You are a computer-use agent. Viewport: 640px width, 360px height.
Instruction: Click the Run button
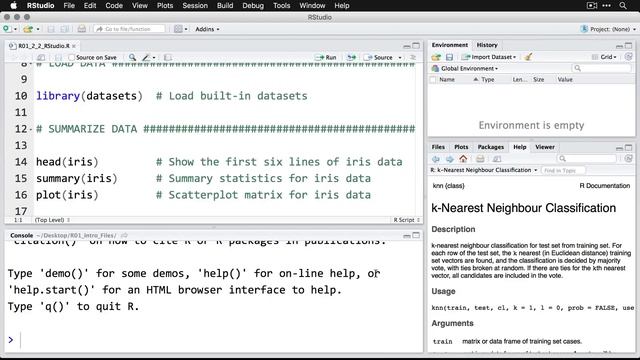[x=326, y=58]
